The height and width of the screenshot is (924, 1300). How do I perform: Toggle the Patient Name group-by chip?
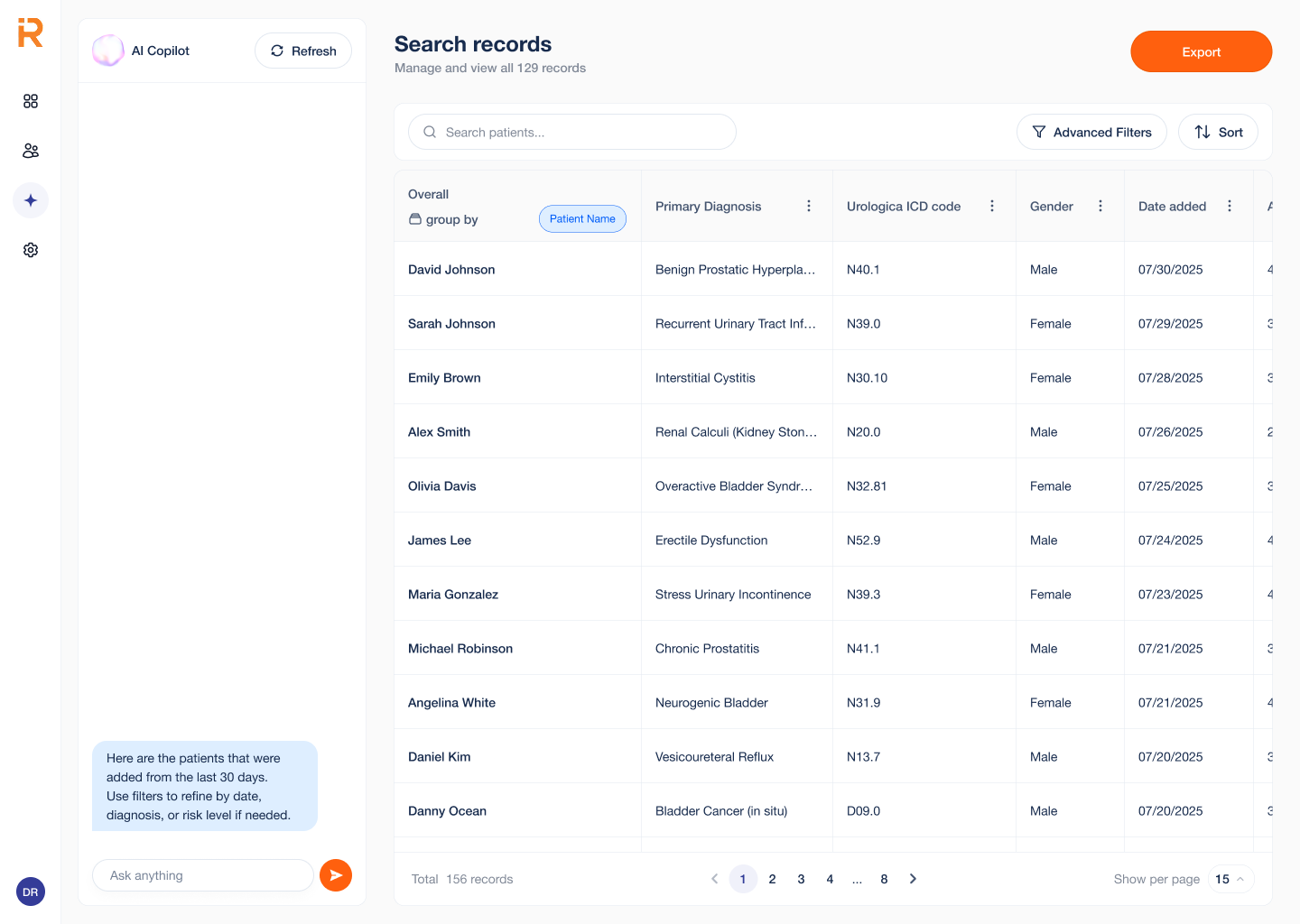[582, 219]
